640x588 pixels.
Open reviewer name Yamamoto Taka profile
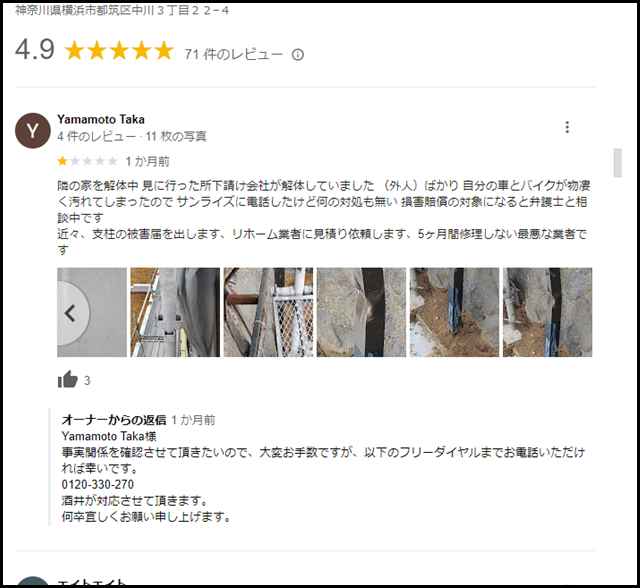[x=101, y=119]
